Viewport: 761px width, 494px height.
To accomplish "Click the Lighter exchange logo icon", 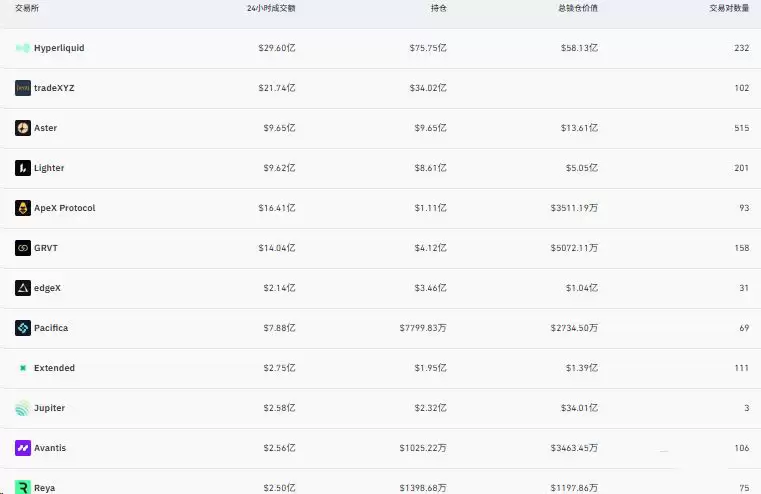I will [23, 168].
